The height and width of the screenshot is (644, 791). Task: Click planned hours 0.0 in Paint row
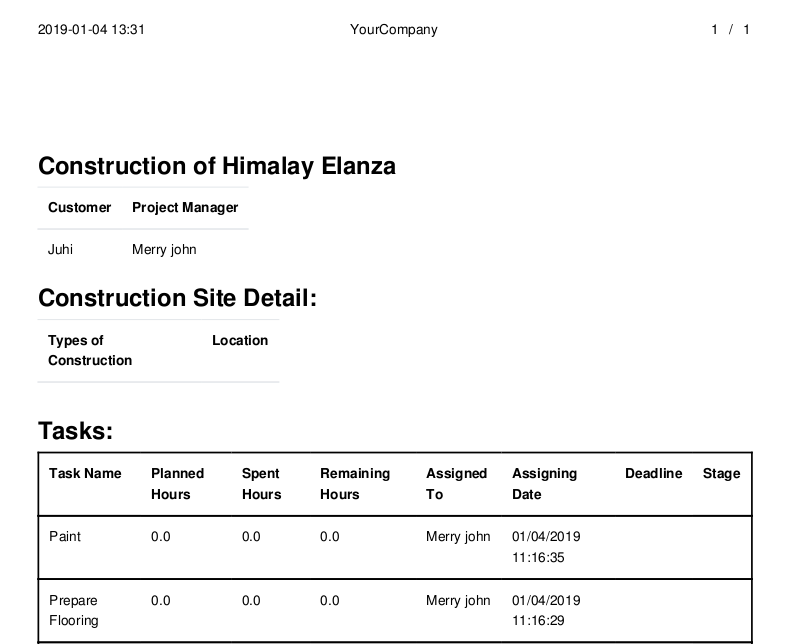[160, 537]
